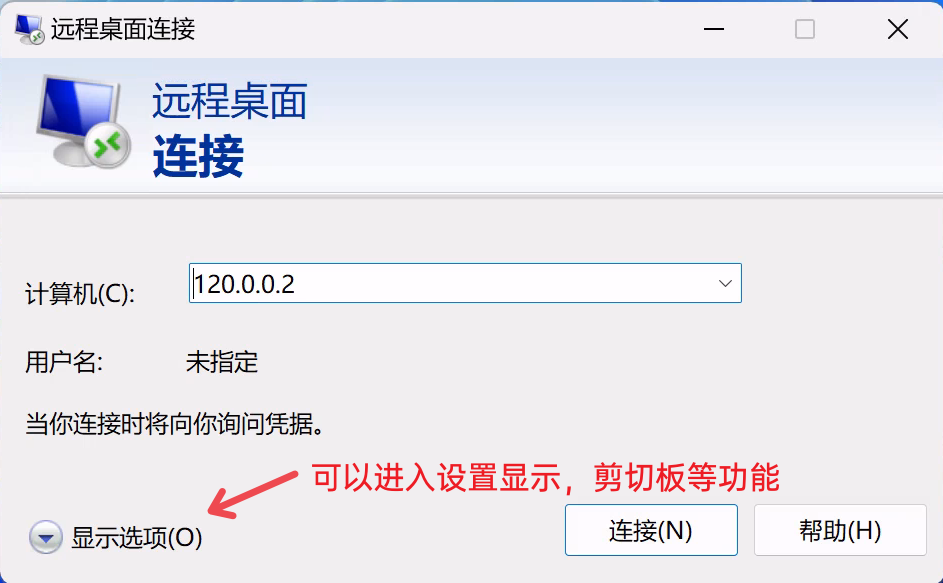The width and height of the screenshot is (943, 583).
Task: Click the large monitor icon in banner
Action: (83, 121)
